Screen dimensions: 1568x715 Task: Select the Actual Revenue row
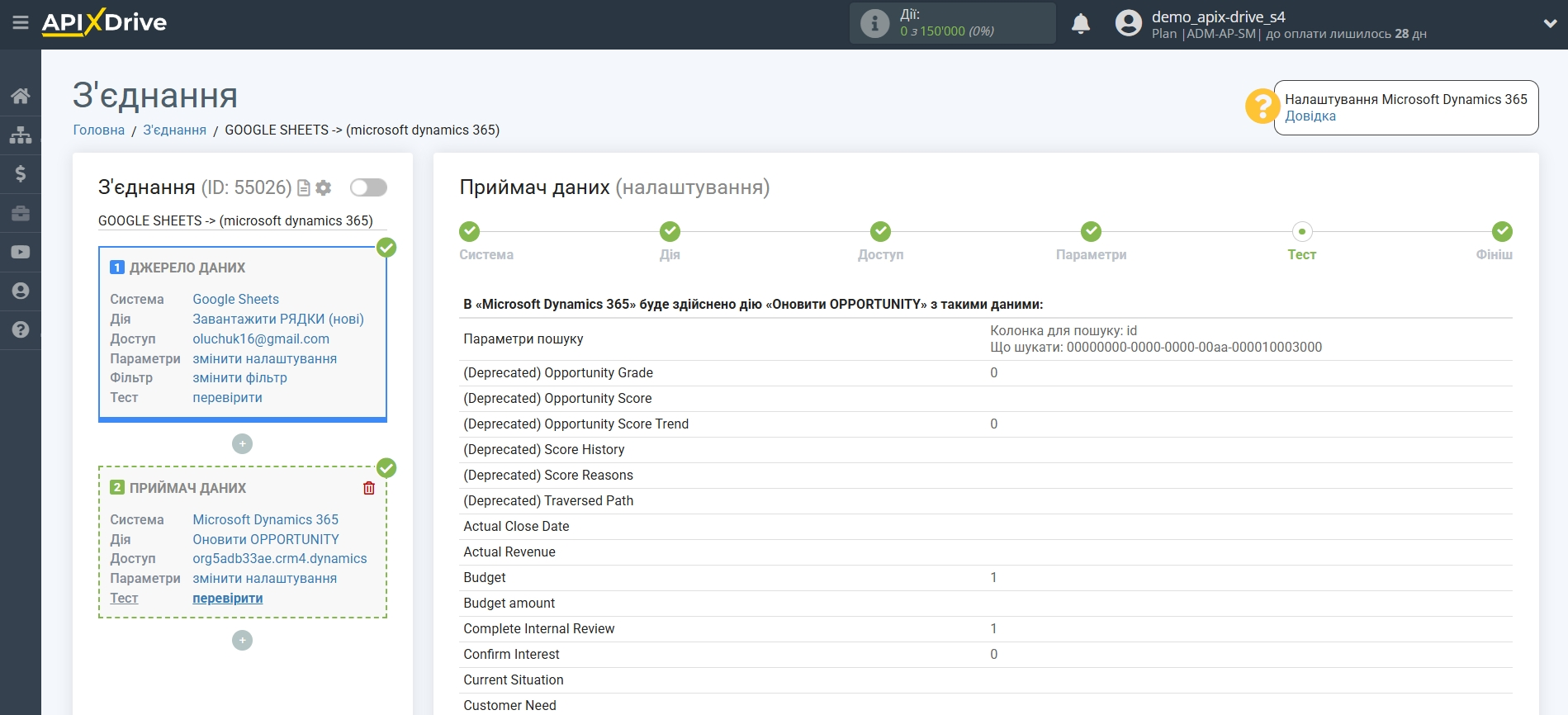[x=986, y=552]
